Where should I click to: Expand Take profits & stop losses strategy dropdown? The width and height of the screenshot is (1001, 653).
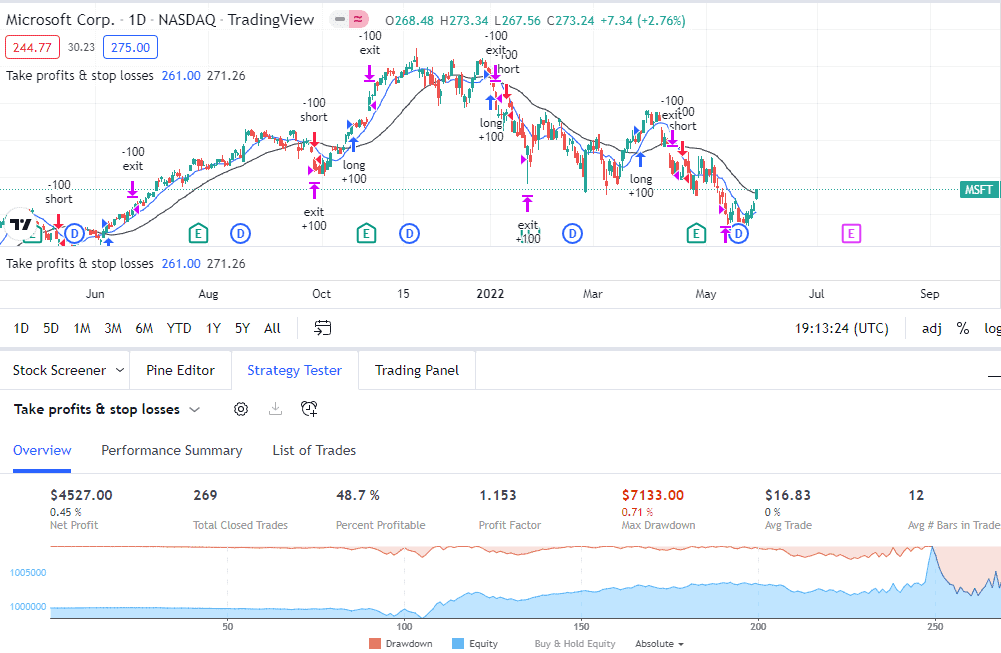tap(195, 409)
